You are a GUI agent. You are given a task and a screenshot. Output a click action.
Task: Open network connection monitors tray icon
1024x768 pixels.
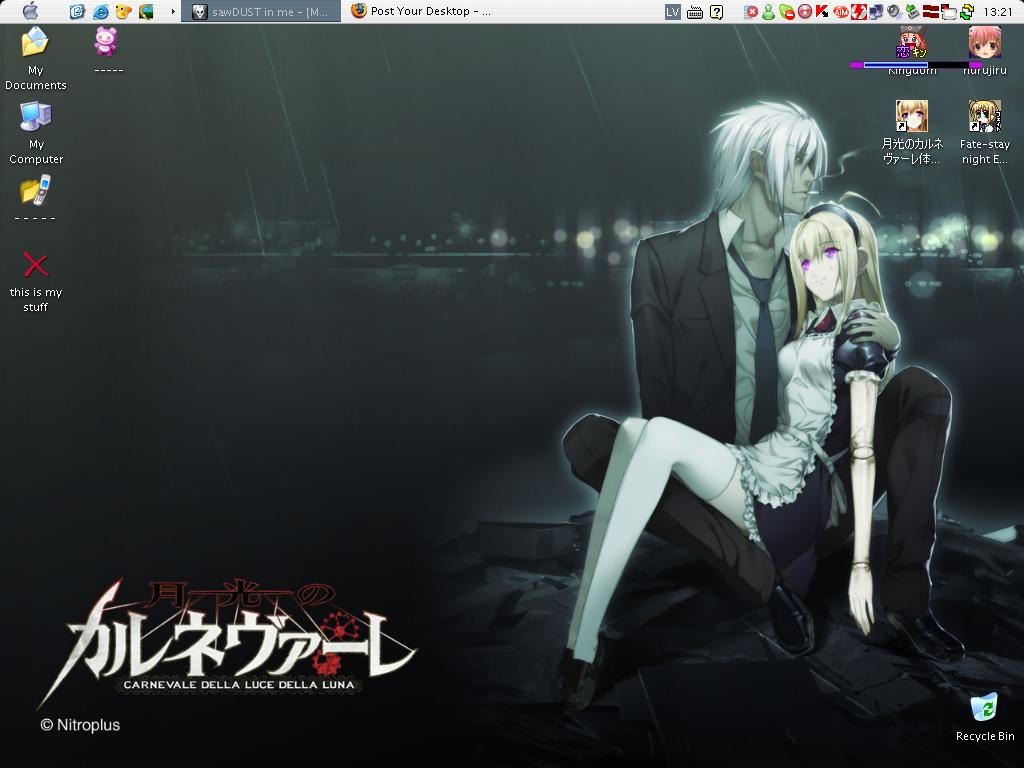[876, 12]
